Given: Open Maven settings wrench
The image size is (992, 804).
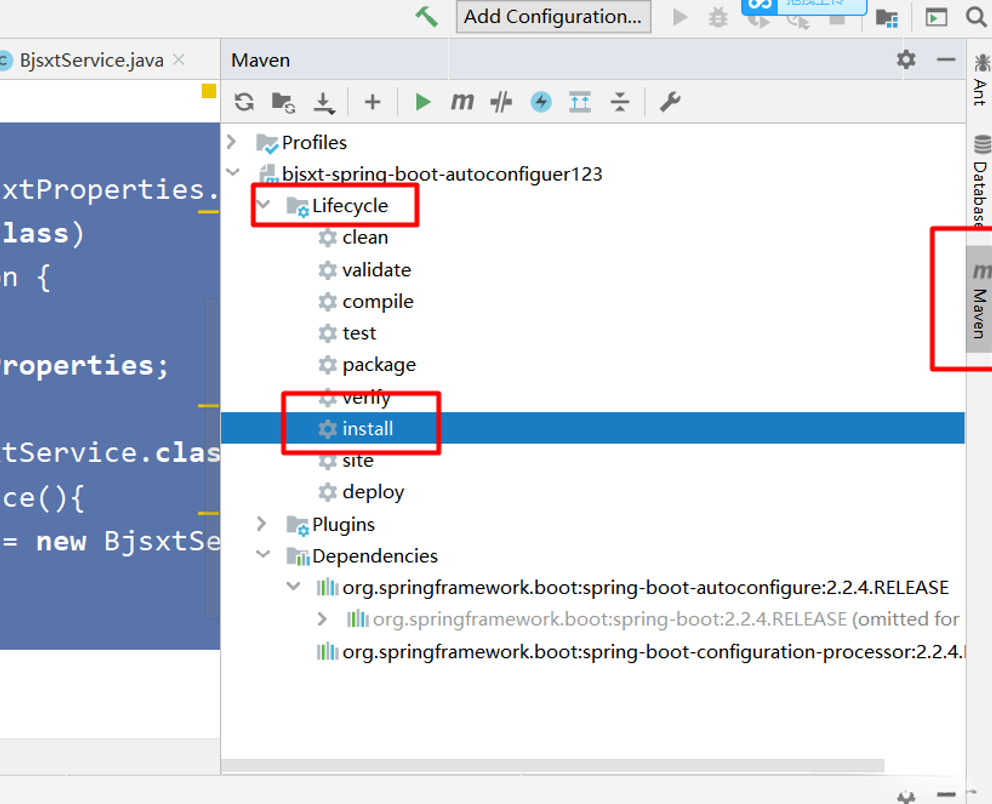Looking at the screenshot, I should tap(670, 102).
